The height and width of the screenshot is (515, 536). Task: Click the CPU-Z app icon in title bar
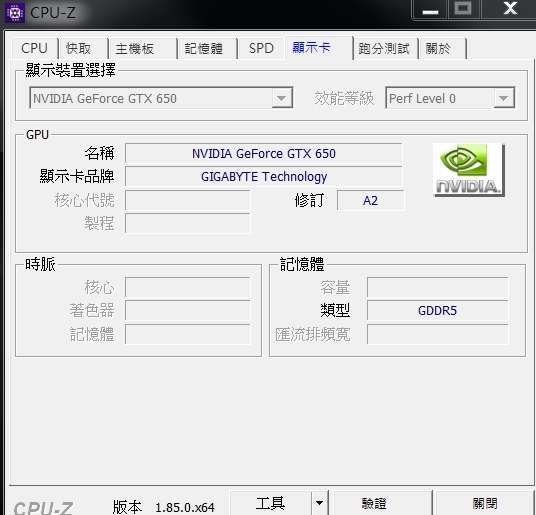pyautogui.click(x=15, y=13)
